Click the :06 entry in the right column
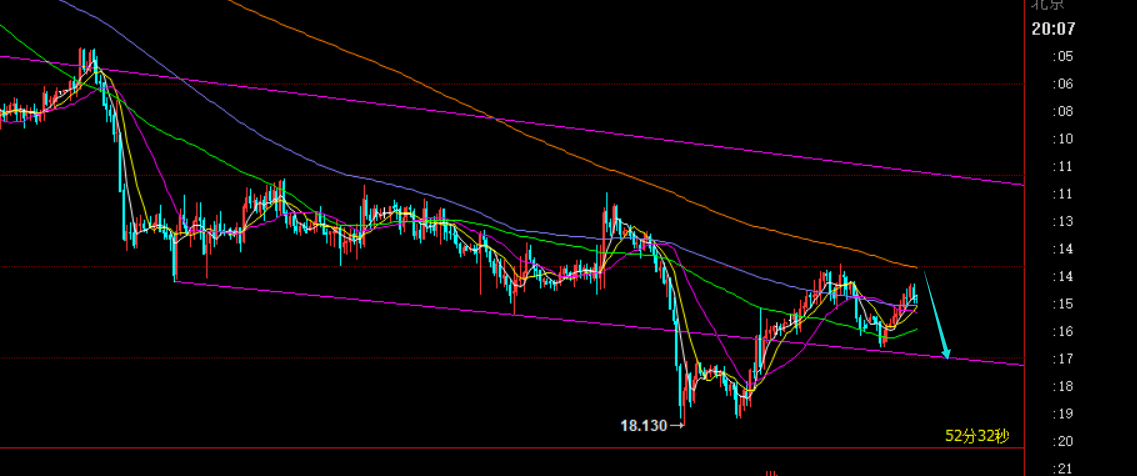The image size is (1137, 476). point(1063,84)
